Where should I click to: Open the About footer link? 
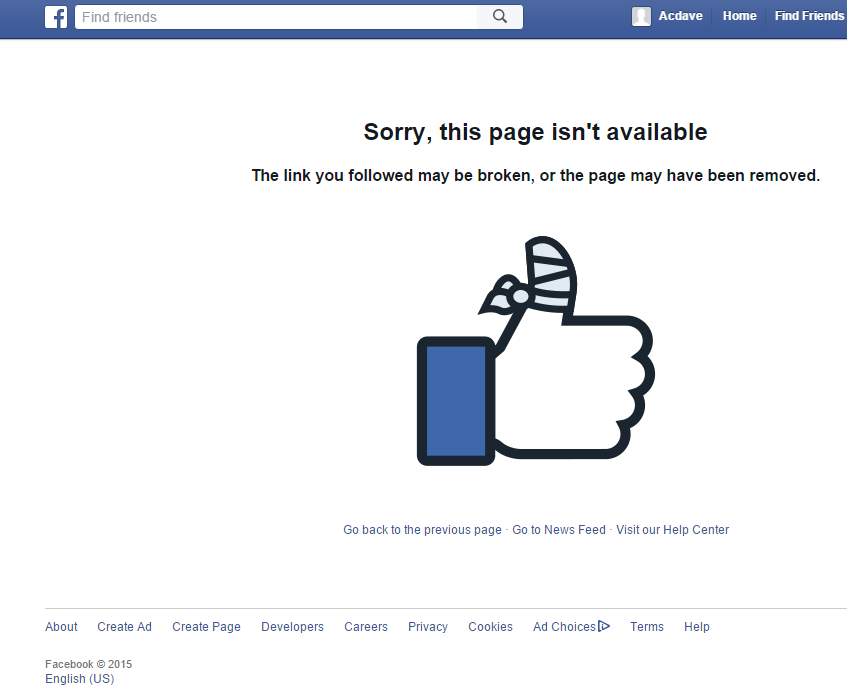point(61,627)
